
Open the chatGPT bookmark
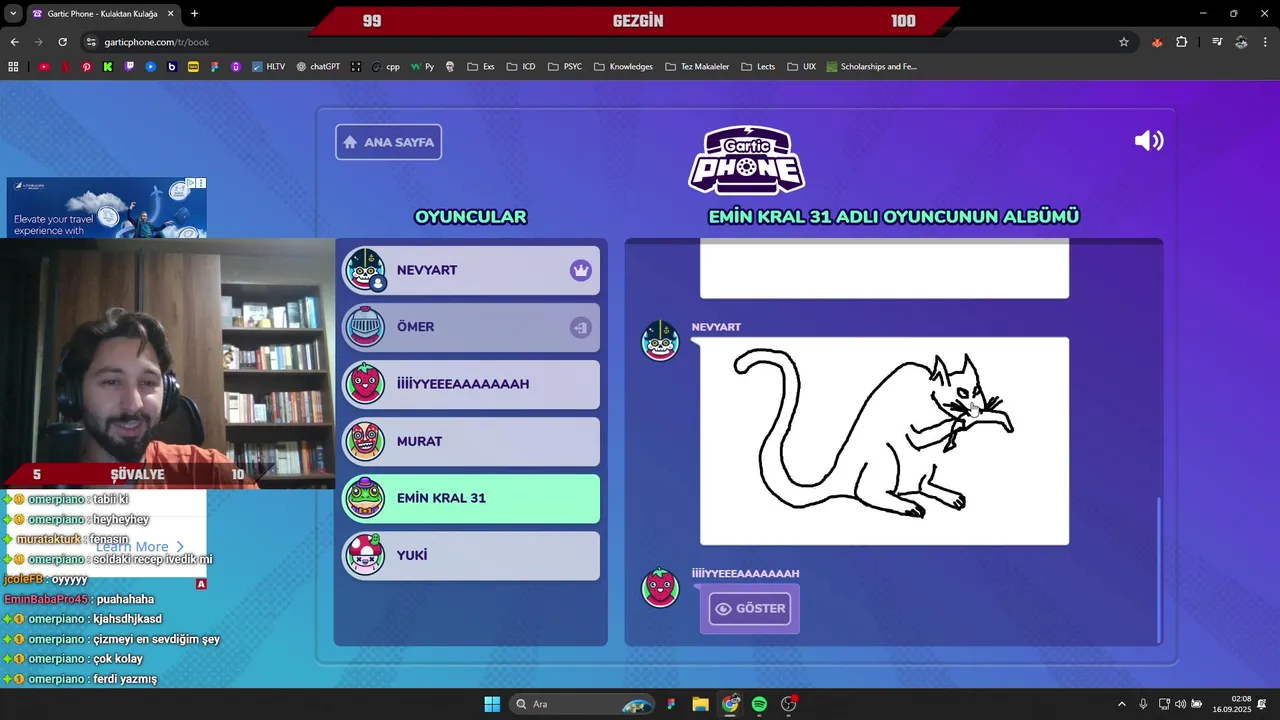pos(318,67)
